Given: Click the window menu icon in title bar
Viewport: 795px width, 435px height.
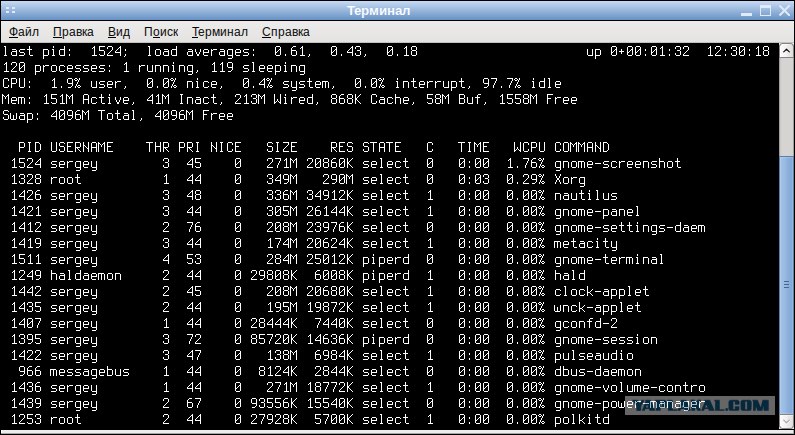Looking at the screenshot, I should pyautogui.click(x=10, y=10).
